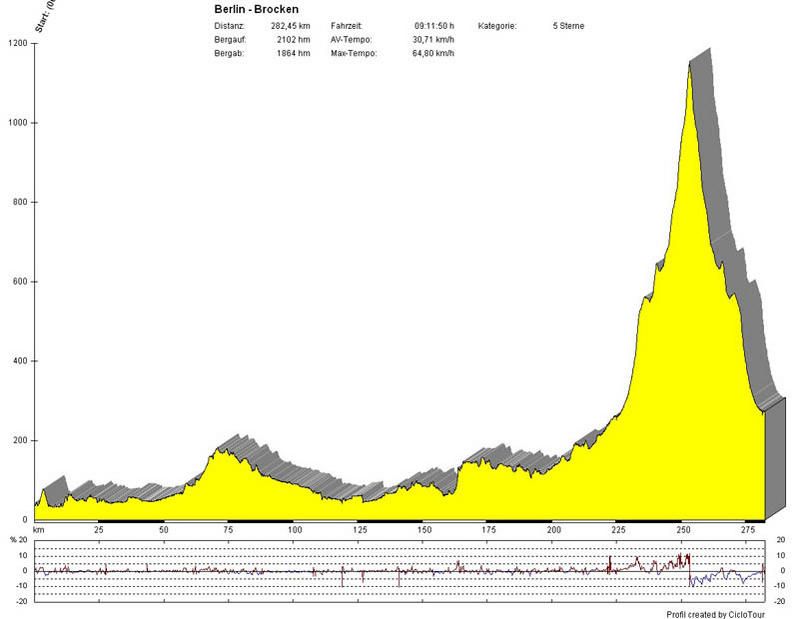Viewport: 799px width, 619px height.
Task: Click the 600 label on the elevation axis
Action: (x=19, y=282)
